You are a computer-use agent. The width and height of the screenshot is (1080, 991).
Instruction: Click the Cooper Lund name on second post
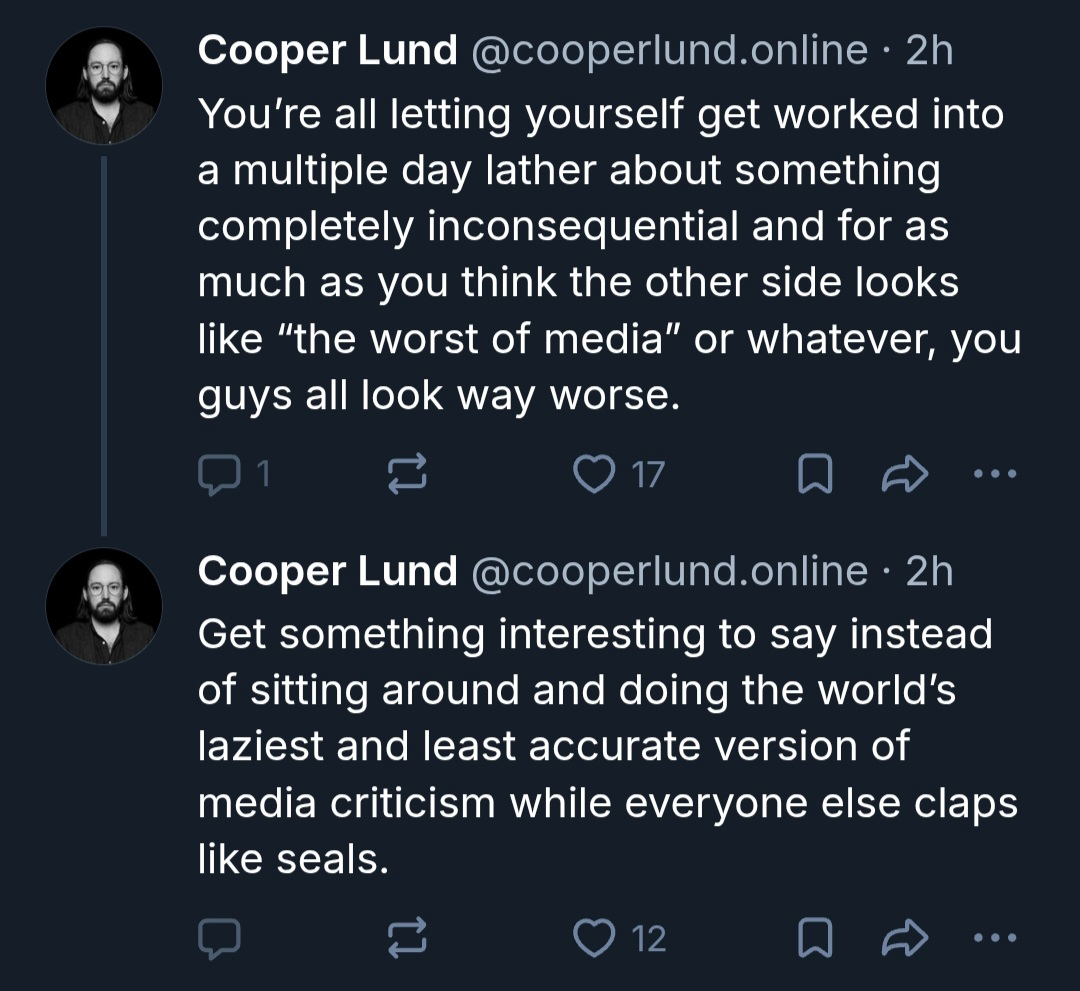327,571
